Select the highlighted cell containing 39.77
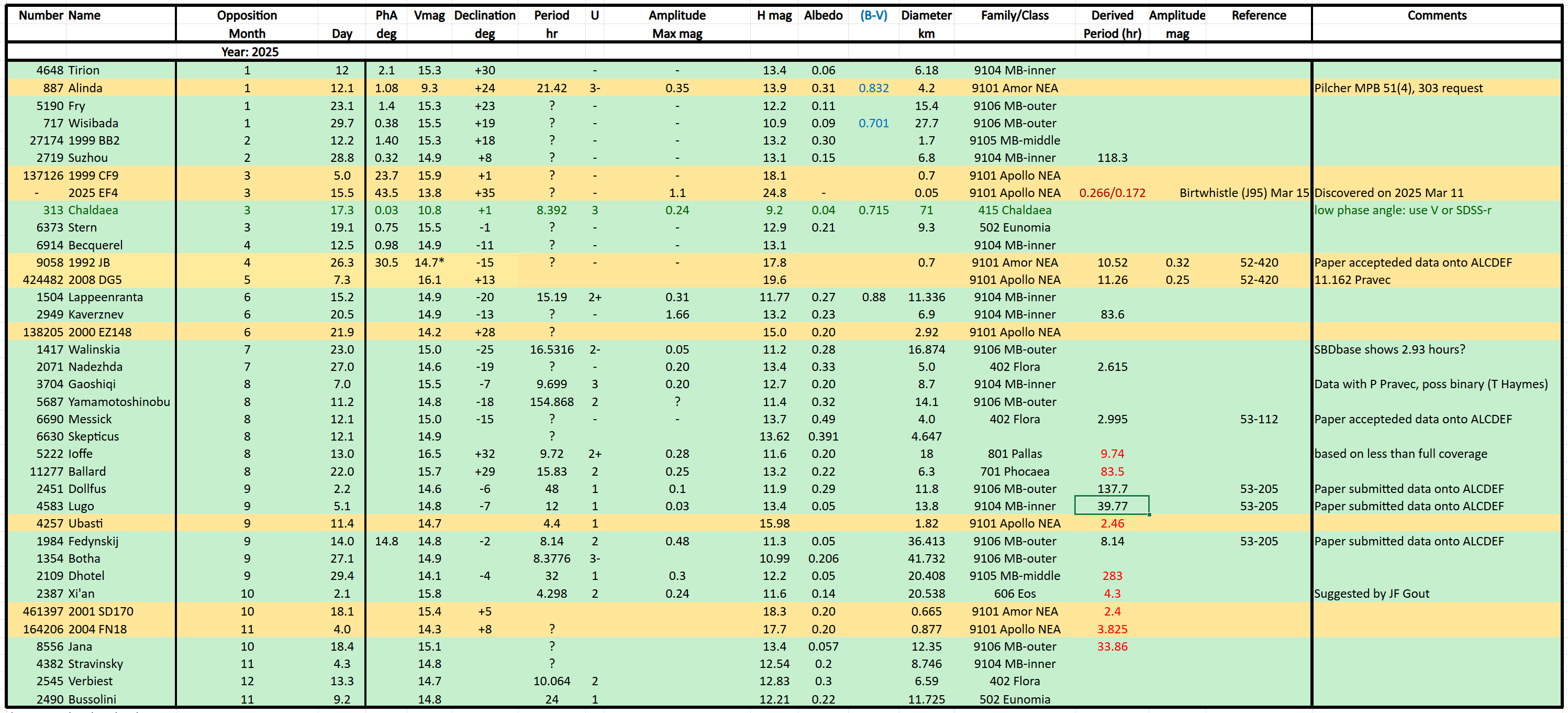1568x713 pixels. point(1111,506)
